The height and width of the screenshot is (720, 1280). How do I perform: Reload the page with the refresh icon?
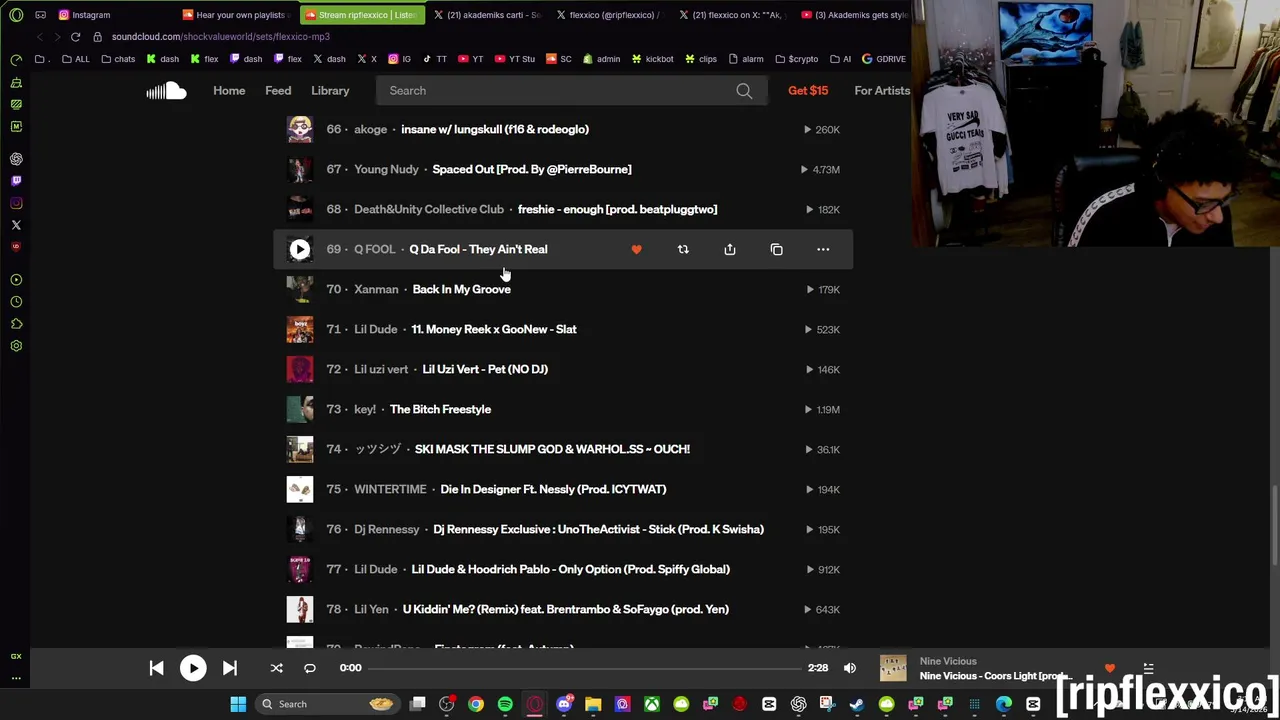(x=75, y=37)
